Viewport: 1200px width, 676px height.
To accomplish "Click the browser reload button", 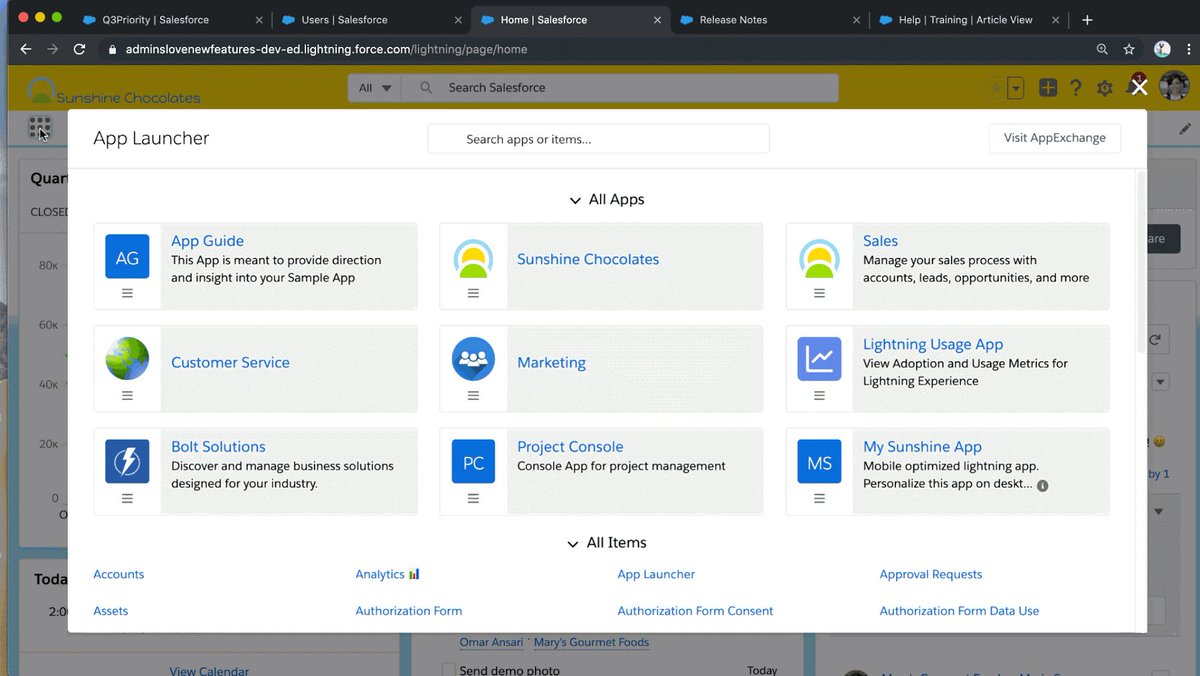I will click(79, 49).
